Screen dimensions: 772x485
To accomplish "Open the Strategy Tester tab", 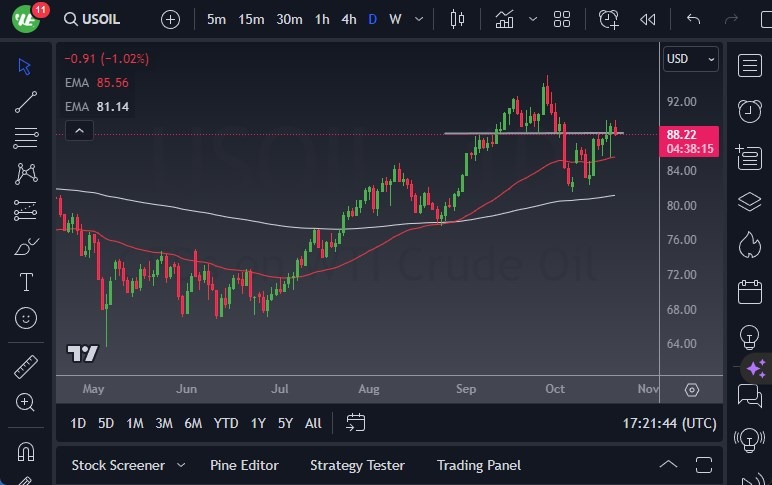I will (x=357, y=465).
